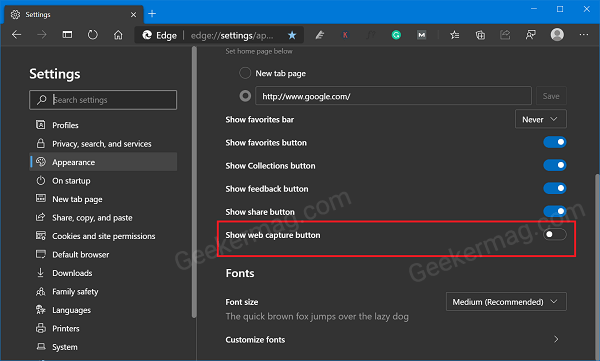600x361 pixels.
Task: Open the Grammarly extension
Action: [x=396, y=35]
